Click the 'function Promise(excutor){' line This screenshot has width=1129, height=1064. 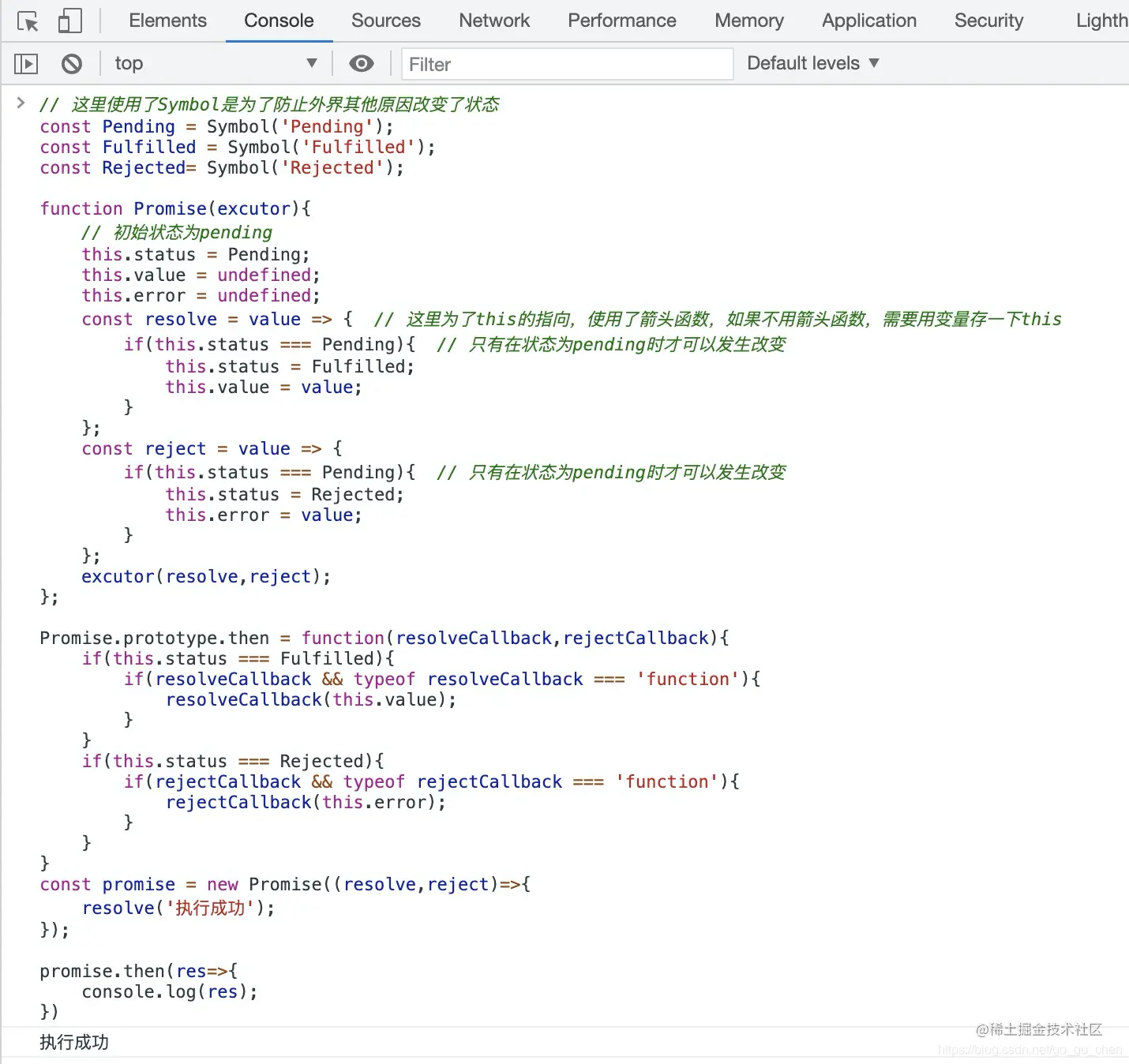[x=175, y=208]
